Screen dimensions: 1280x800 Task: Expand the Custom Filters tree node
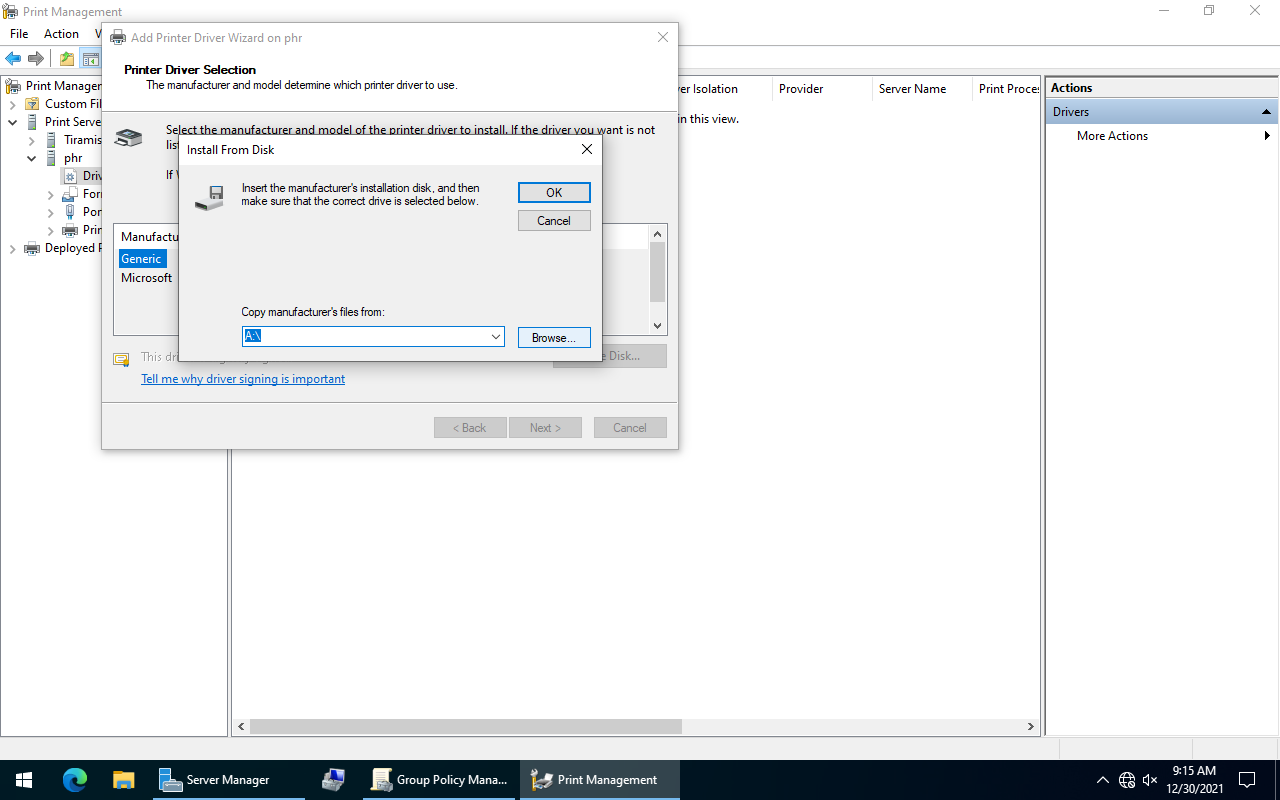pos(12,104)
